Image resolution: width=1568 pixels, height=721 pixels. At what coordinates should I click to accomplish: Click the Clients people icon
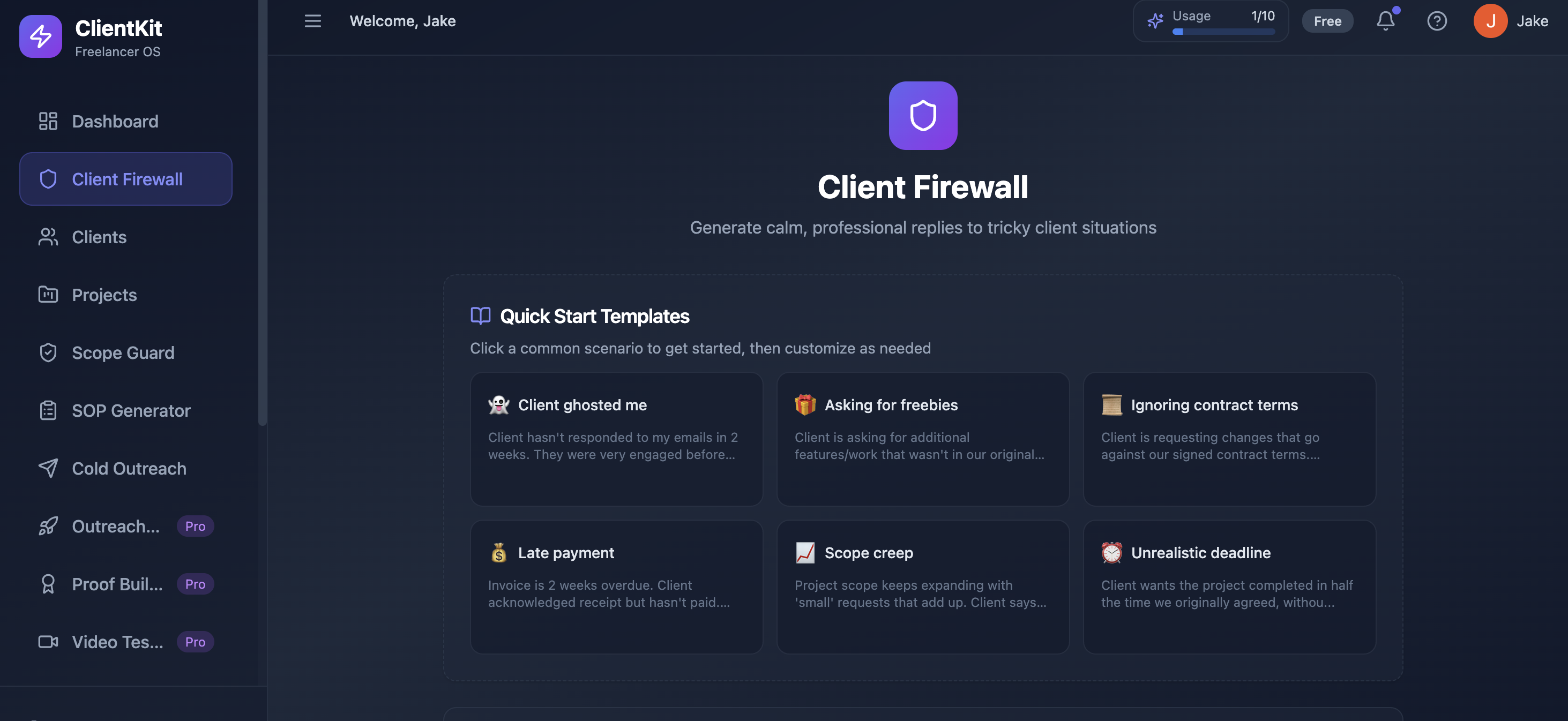pos(48,237)
